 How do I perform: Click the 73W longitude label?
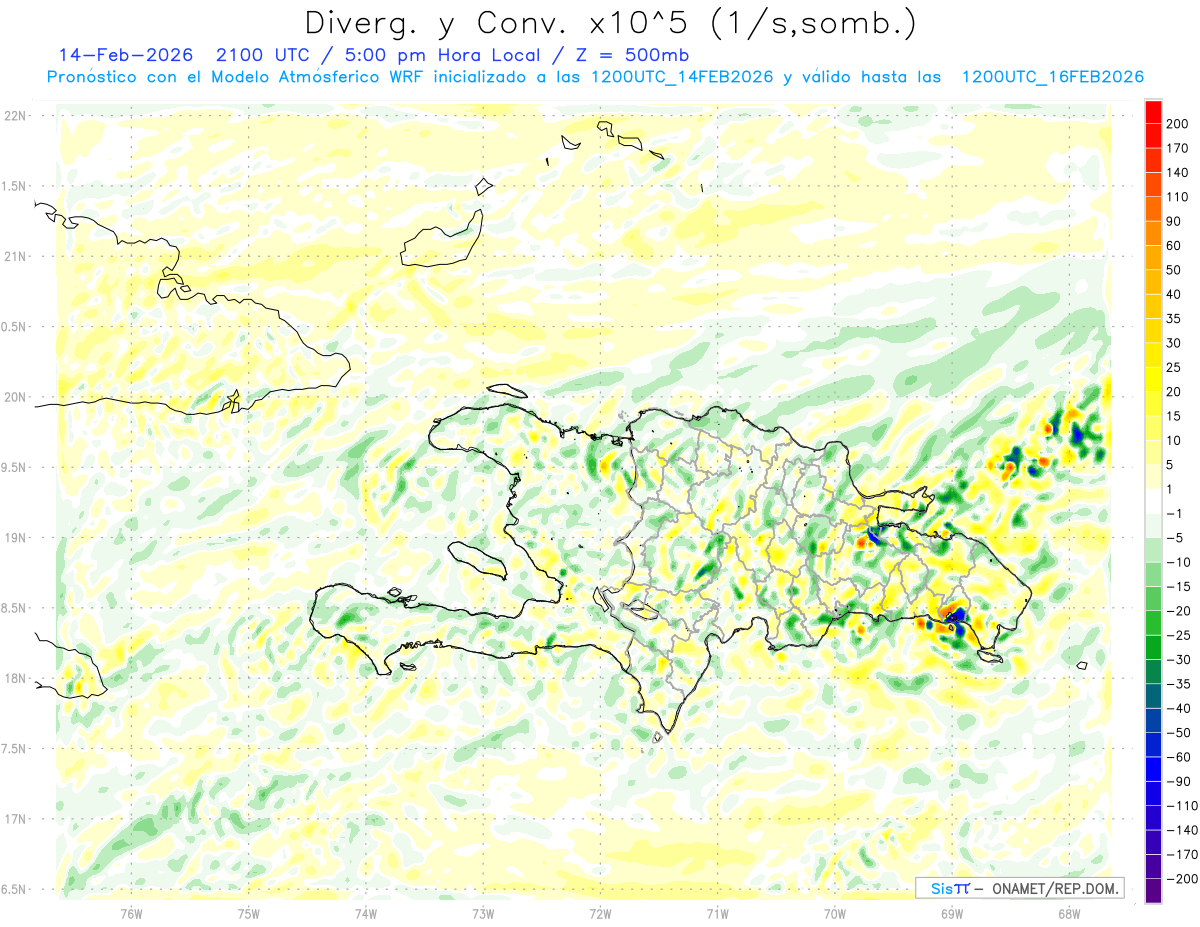(x=483, y=912)
